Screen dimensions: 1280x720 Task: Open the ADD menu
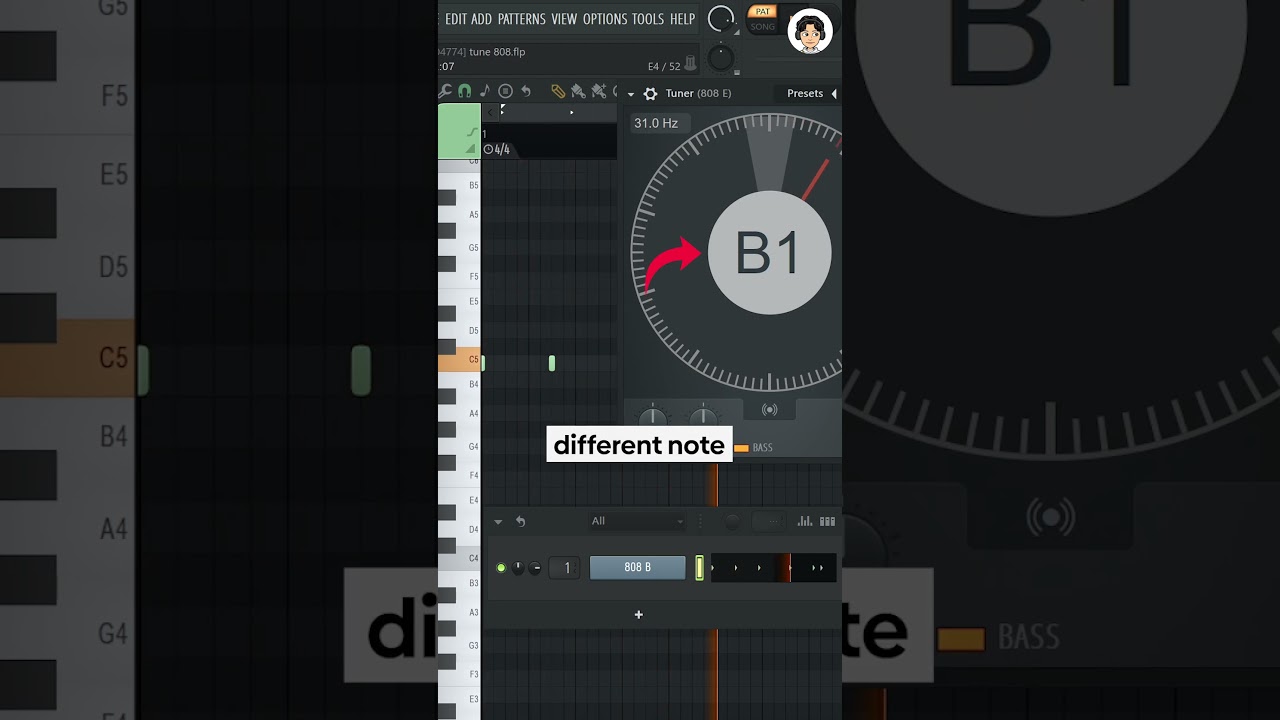click(x=482, y=19)
